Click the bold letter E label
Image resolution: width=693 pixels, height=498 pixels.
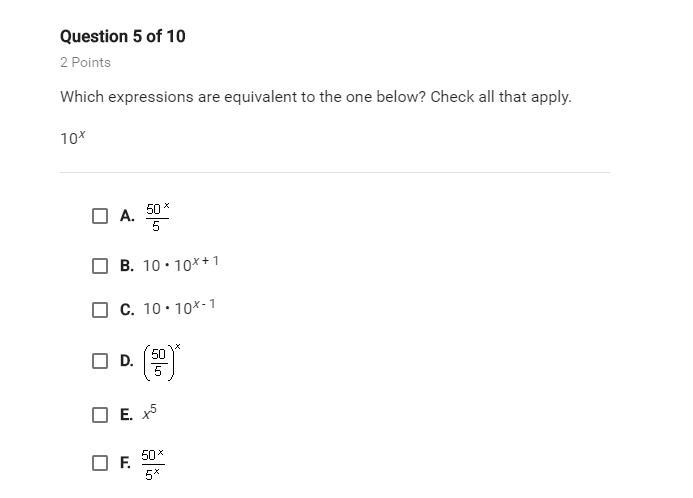tap(126, 415)
